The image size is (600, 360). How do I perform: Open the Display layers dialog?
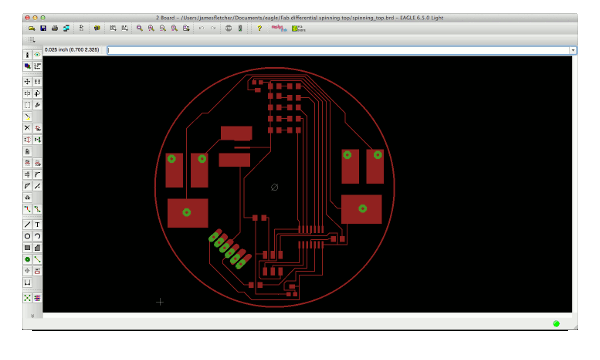(27, 66)
